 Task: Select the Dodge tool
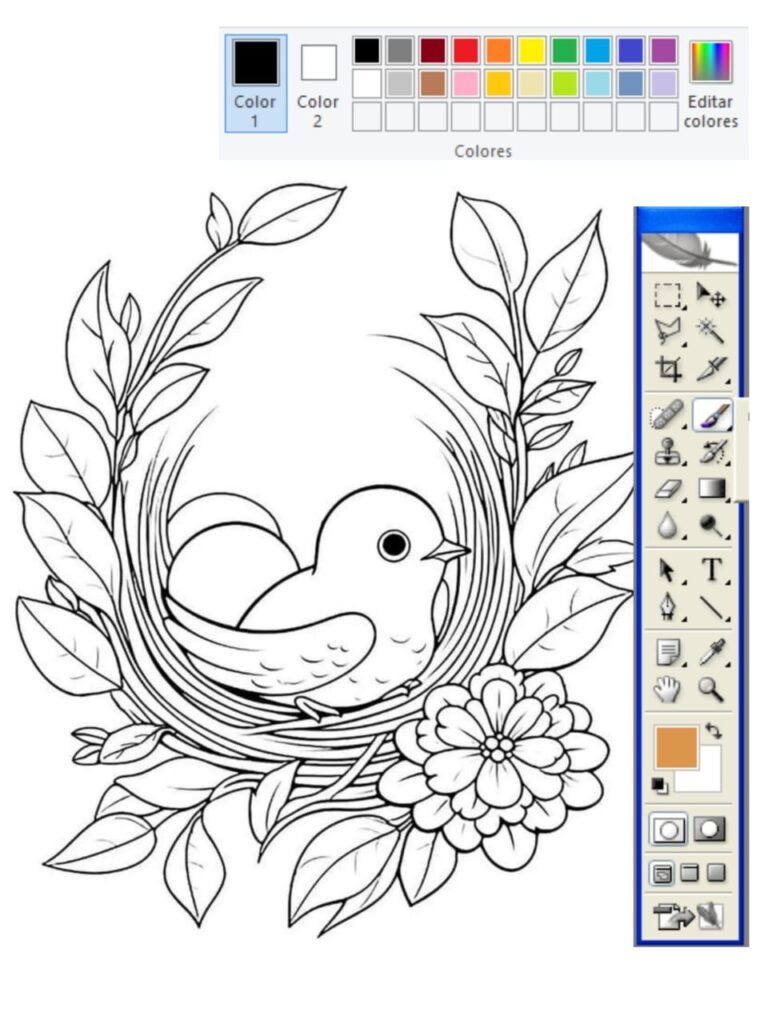pyautogui.click(x=711, y=525)
